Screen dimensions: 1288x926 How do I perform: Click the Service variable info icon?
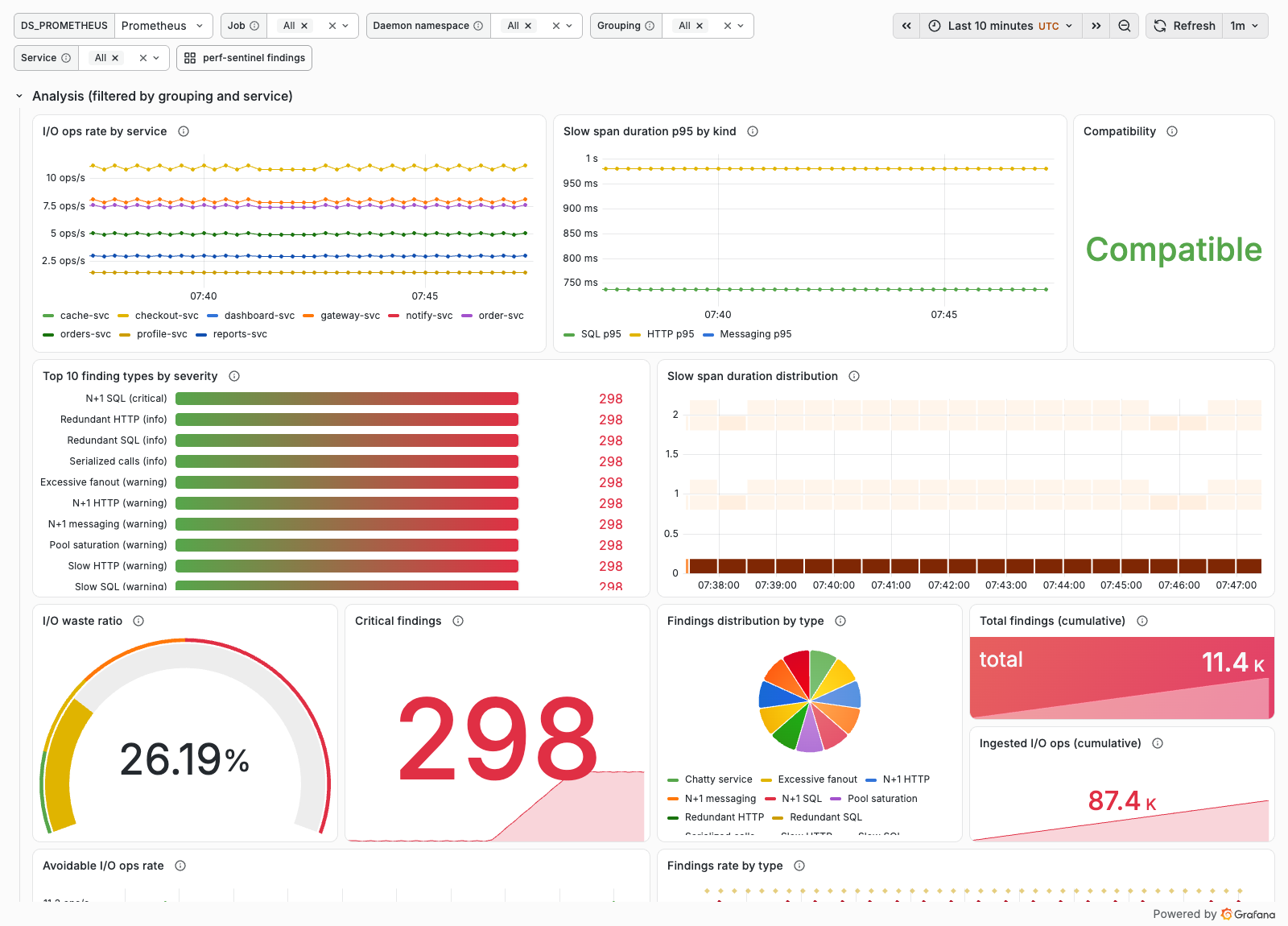66,58
